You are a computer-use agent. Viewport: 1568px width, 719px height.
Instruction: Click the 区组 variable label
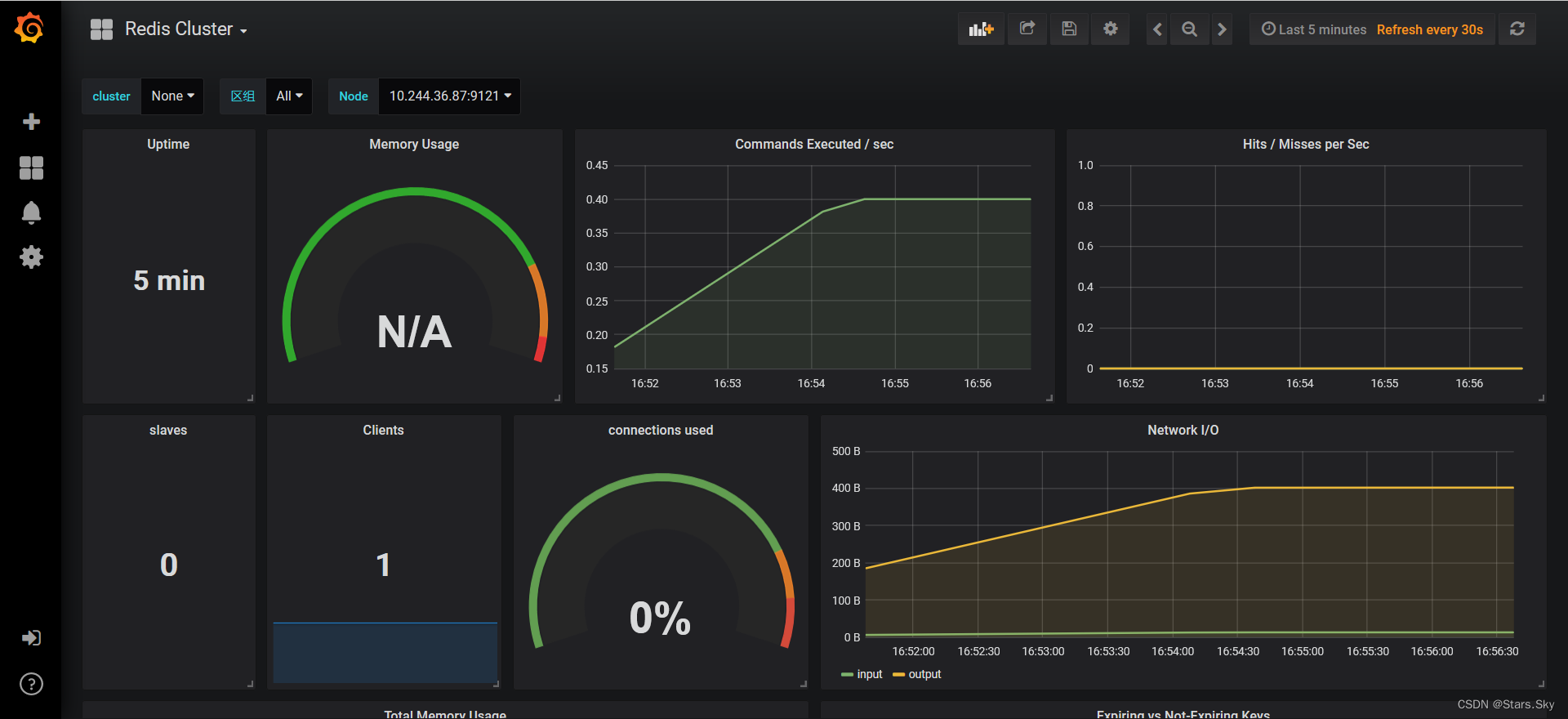[243, 96]
